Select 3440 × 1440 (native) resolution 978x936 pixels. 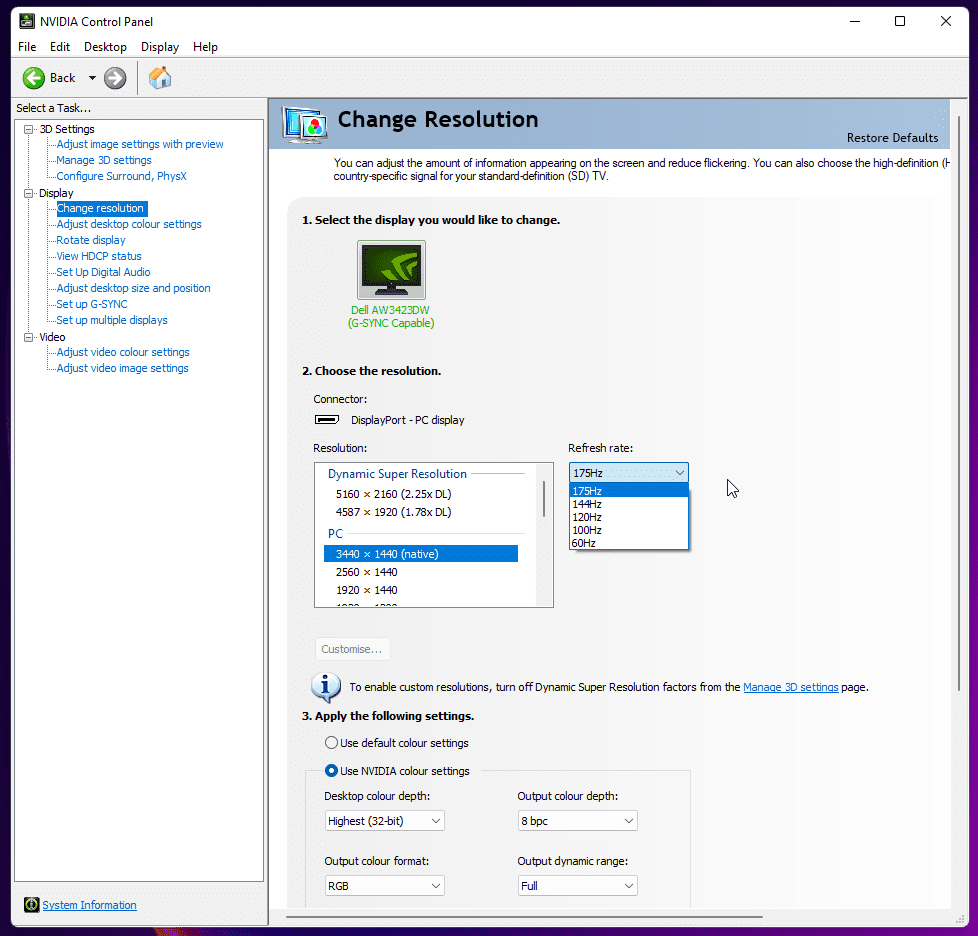421,554
